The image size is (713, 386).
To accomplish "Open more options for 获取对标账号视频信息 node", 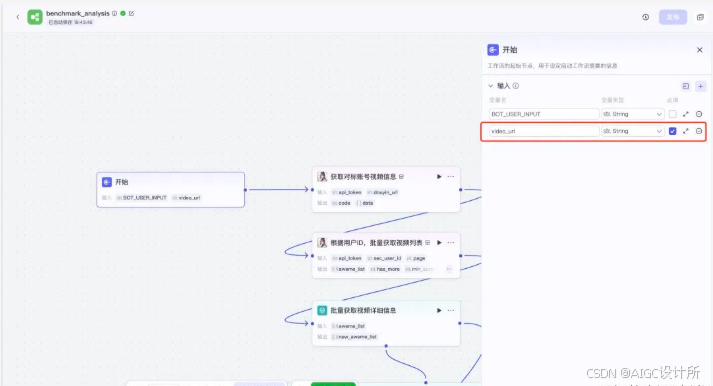I will point(451,177).
